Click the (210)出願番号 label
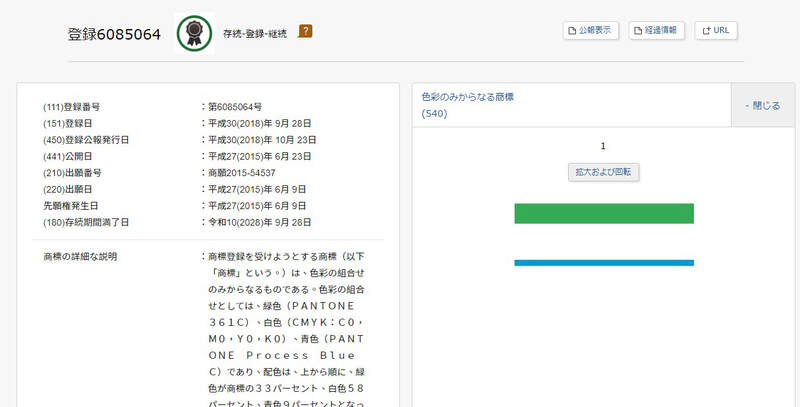The height and width of the screenshot is (407, 800). click(x=72, y=173)
